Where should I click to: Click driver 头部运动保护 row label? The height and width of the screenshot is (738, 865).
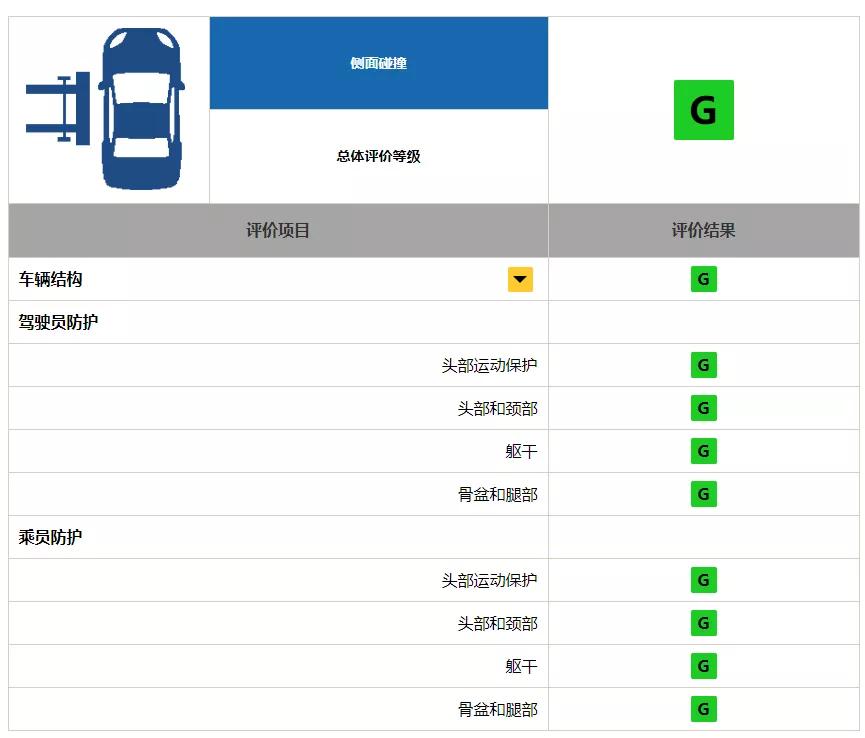coord(489,365)
